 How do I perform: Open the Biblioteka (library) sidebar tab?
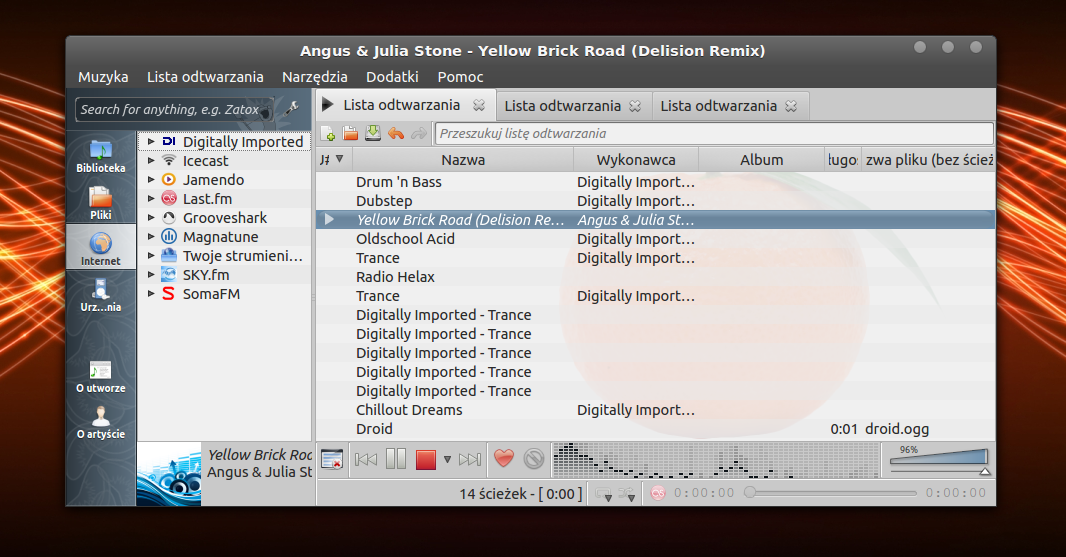101,155
